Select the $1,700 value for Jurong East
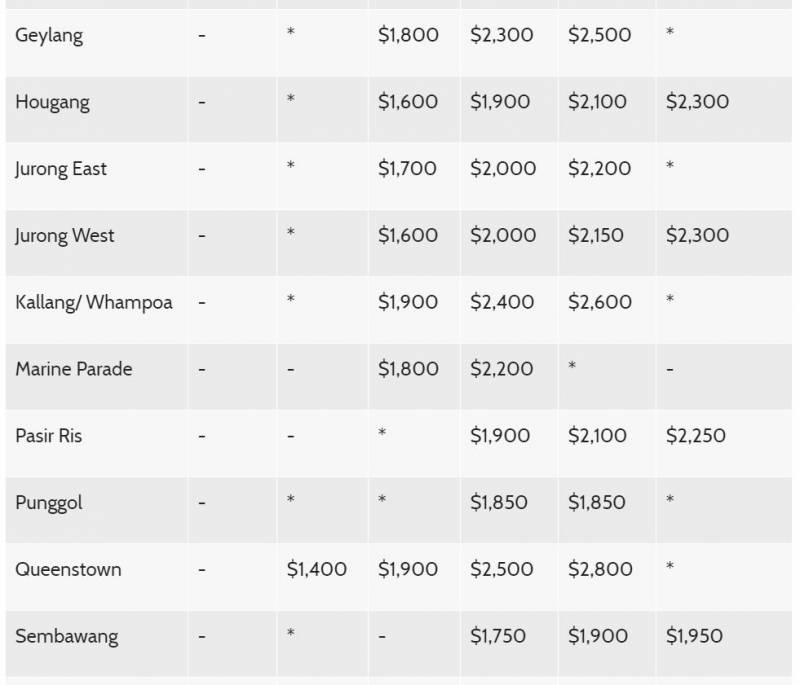Screen dimensions: 800x685 click(407, 169)
